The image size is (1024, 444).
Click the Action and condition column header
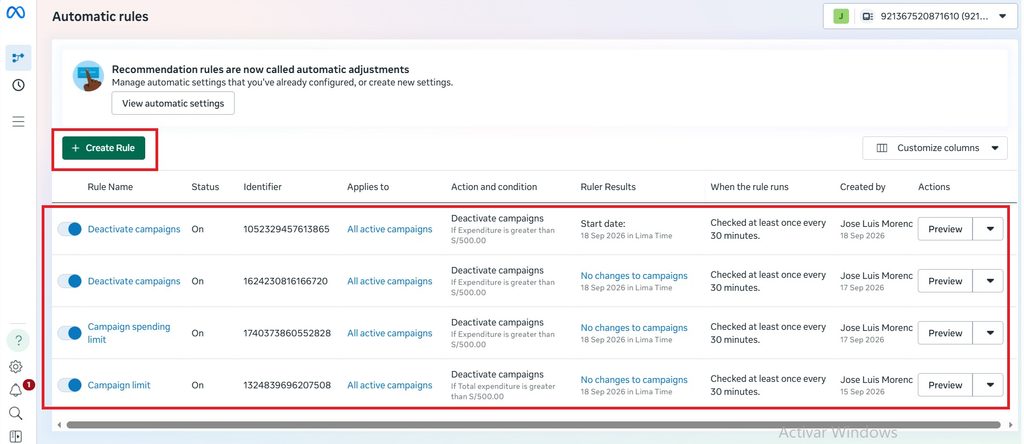[494, 187]
